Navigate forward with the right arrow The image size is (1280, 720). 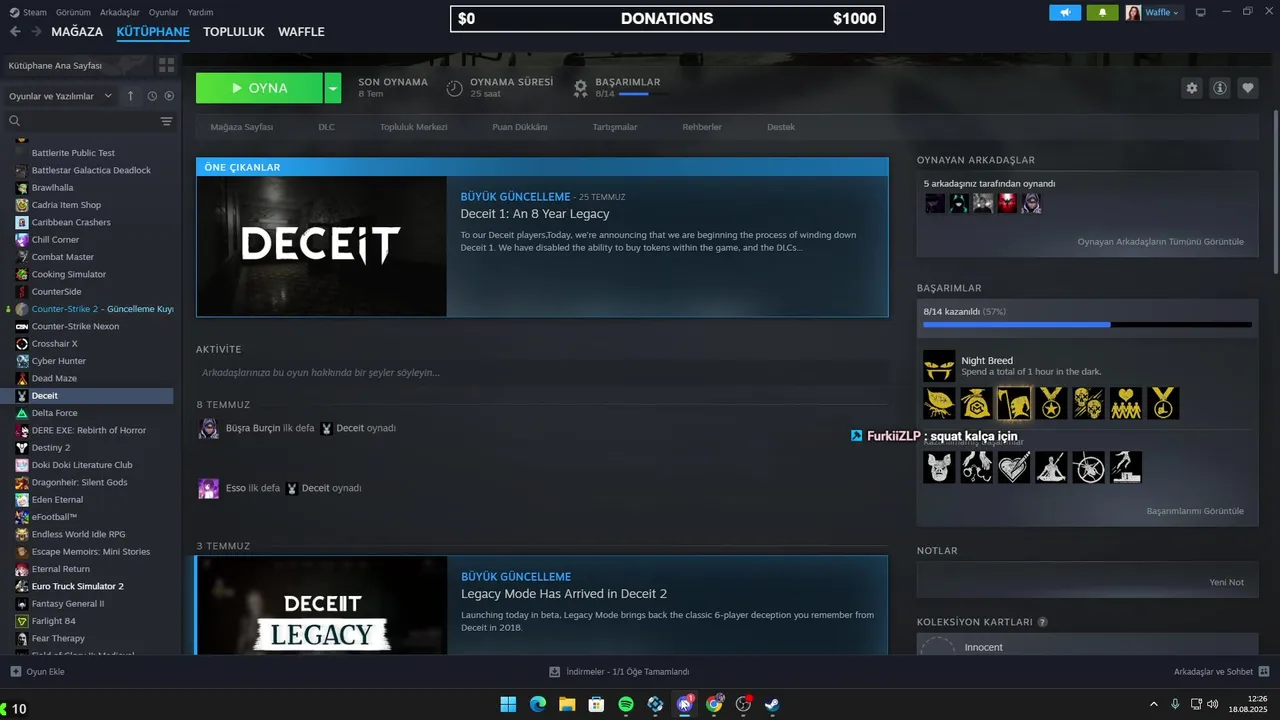coord(36,32)
